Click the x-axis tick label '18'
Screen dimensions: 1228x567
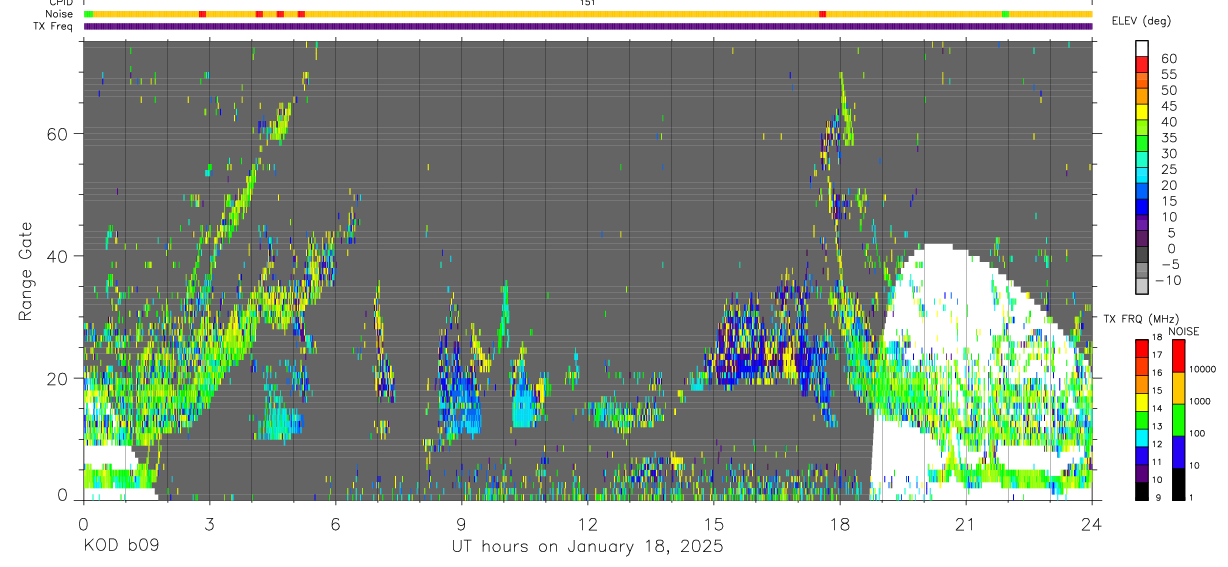[x=840, y=523]
